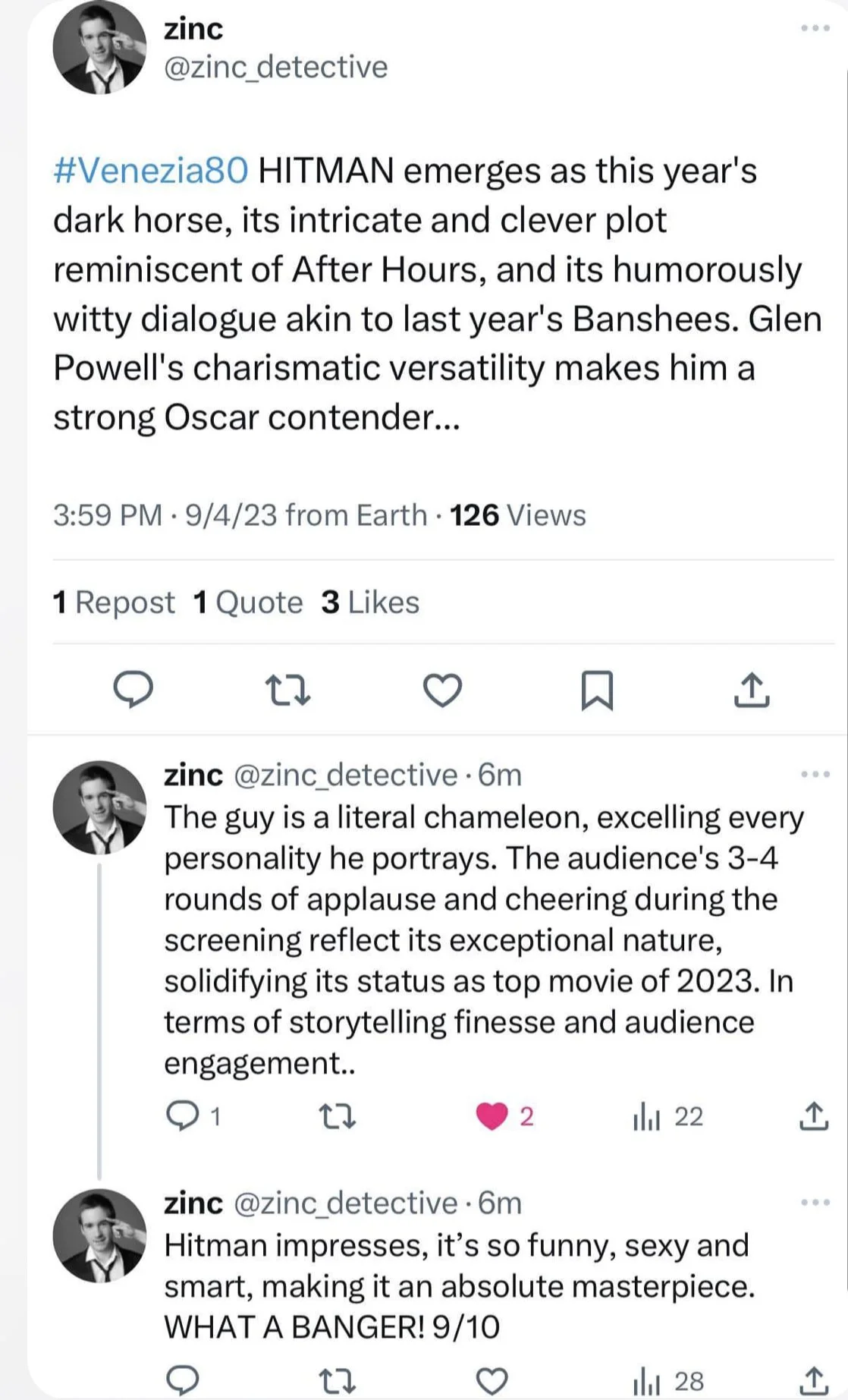Like the main tweet with heart icon

[442, 691]
